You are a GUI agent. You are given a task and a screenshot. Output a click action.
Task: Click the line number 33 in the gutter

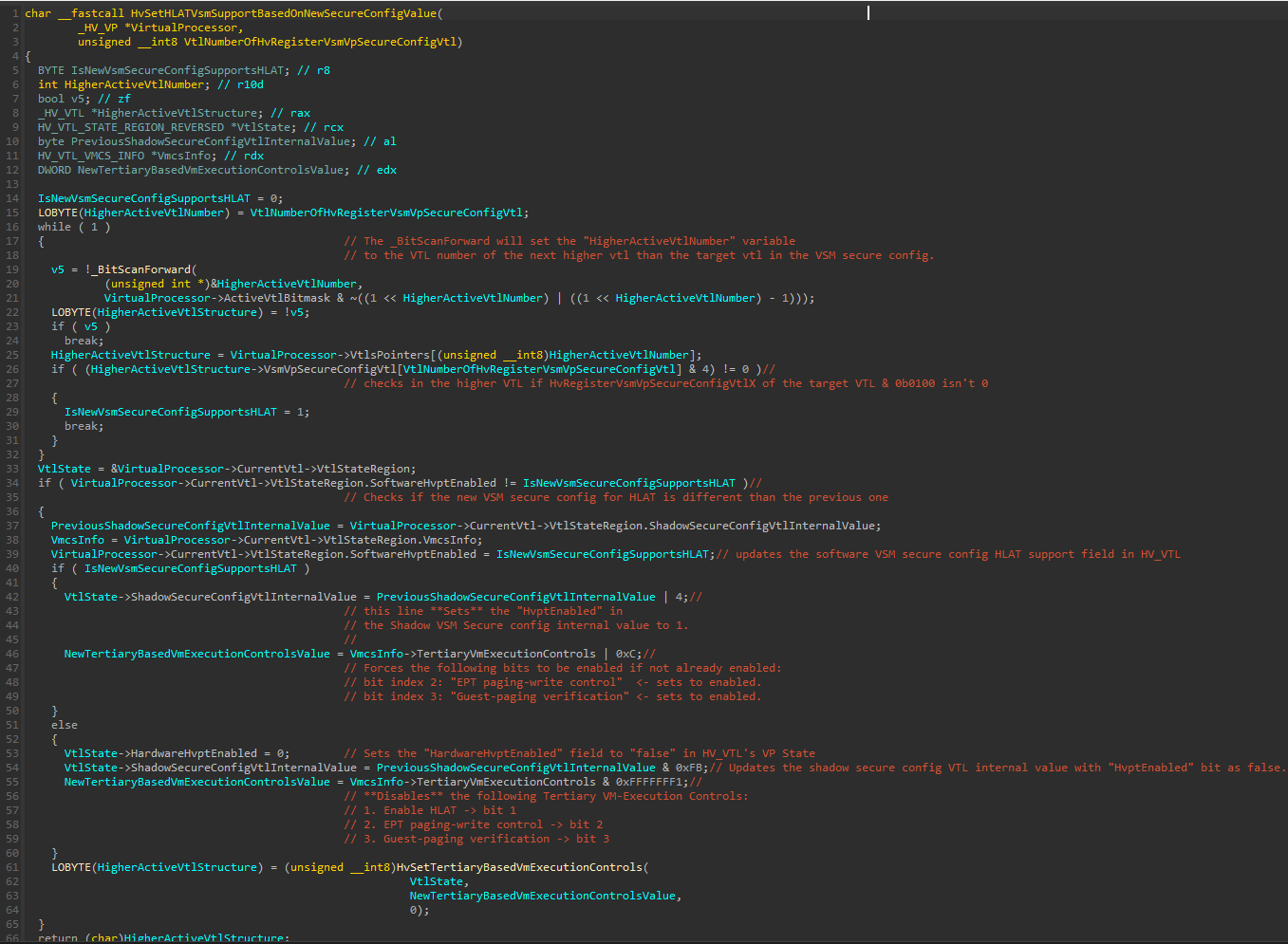[12, 469]
